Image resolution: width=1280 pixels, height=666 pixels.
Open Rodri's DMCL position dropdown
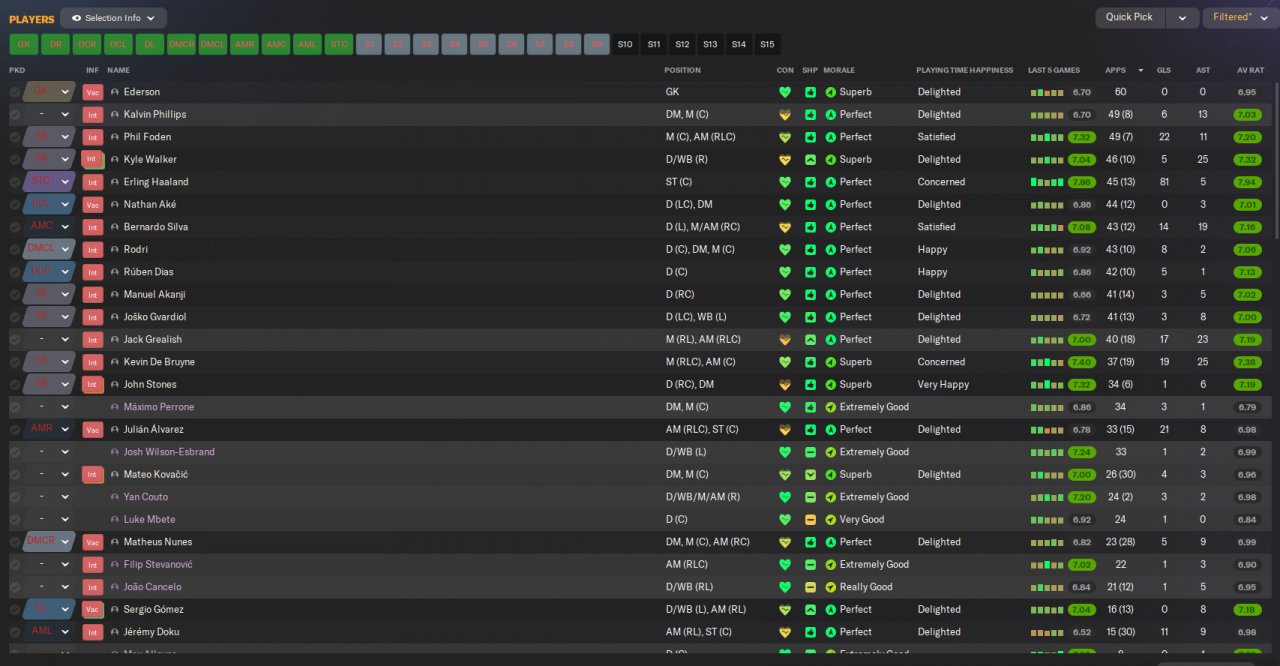point(50,249)
